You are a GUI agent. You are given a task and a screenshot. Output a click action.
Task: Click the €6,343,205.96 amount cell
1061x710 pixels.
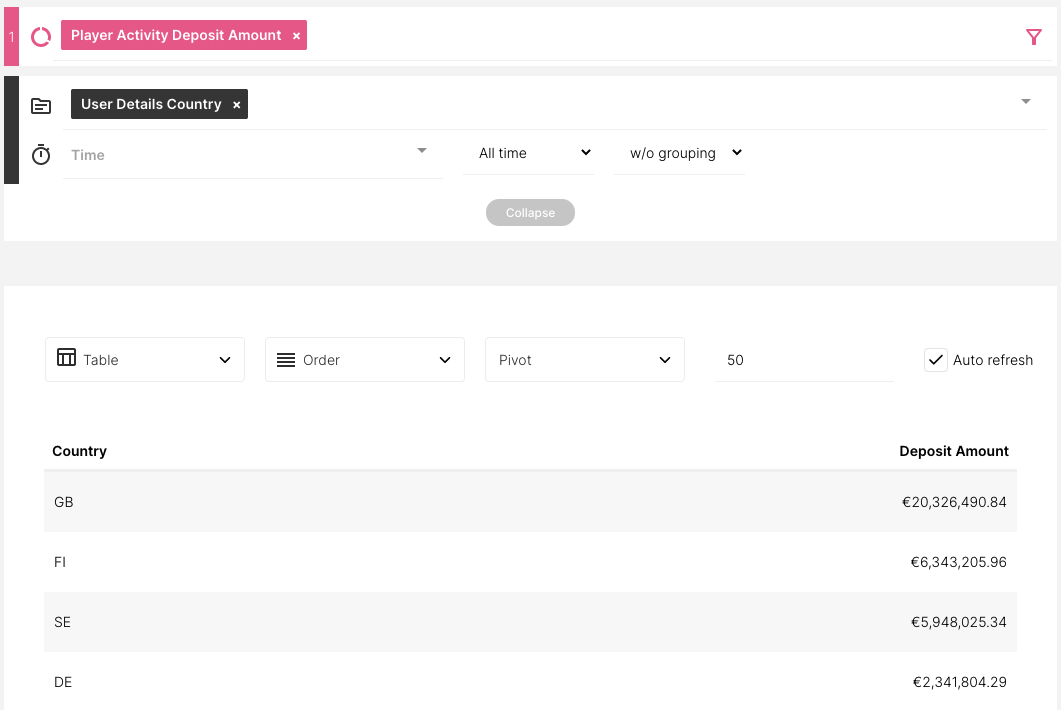pyautogui.click(x=958, y=562)
